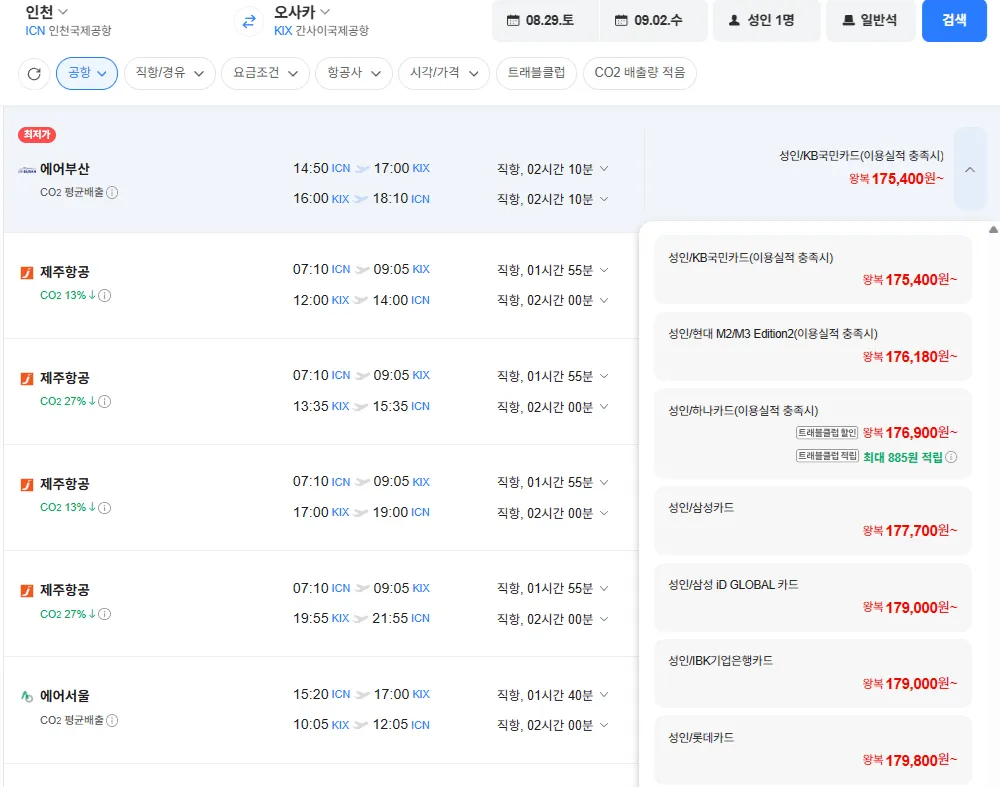Open the 오사카 arrival city dropdown
Image resolution: width=1000 pixels, height=787 pixels.
pos(302,11)
